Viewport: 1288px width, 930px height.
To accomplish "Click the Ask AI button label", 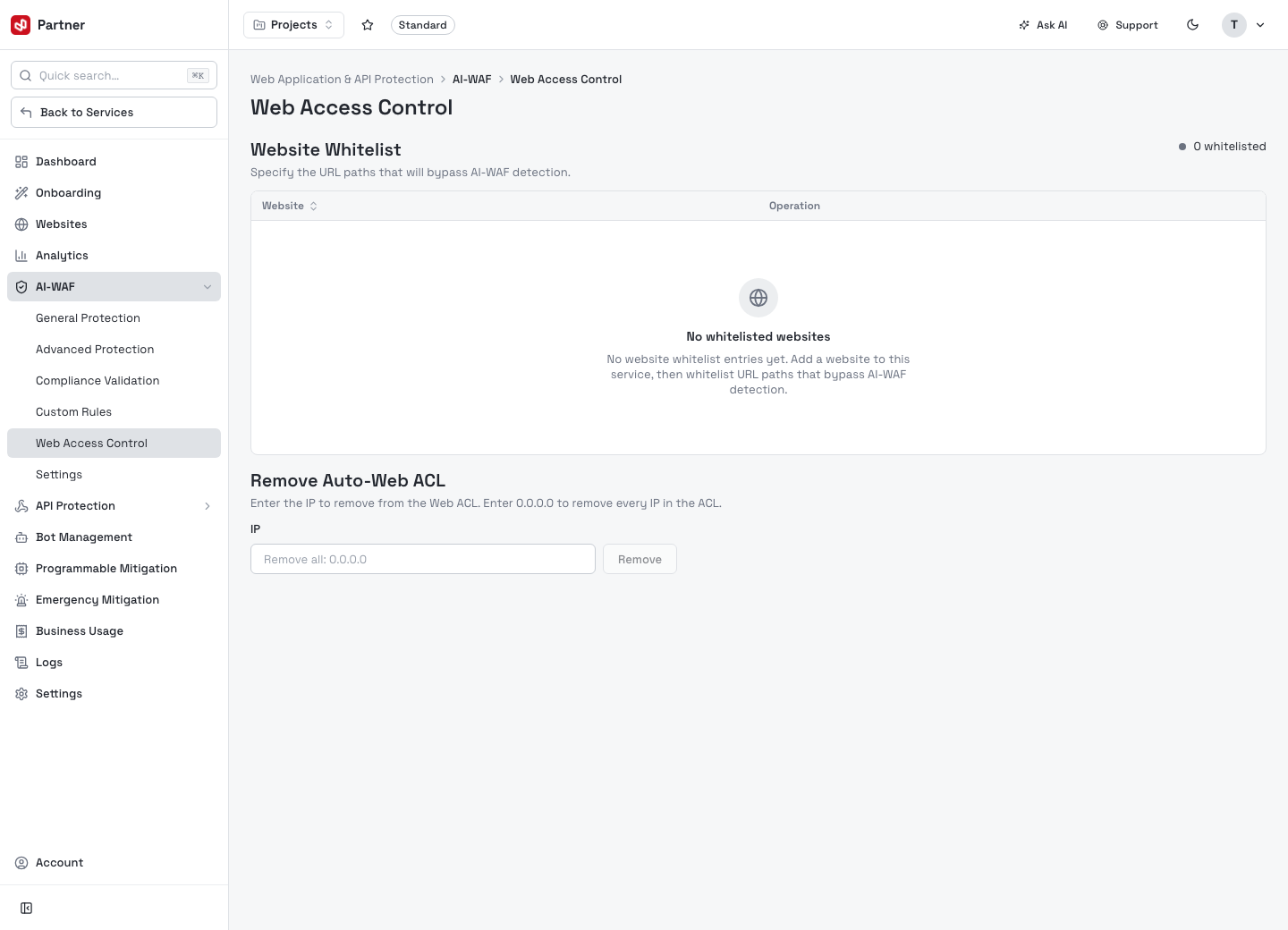I will coord(1052,25).
